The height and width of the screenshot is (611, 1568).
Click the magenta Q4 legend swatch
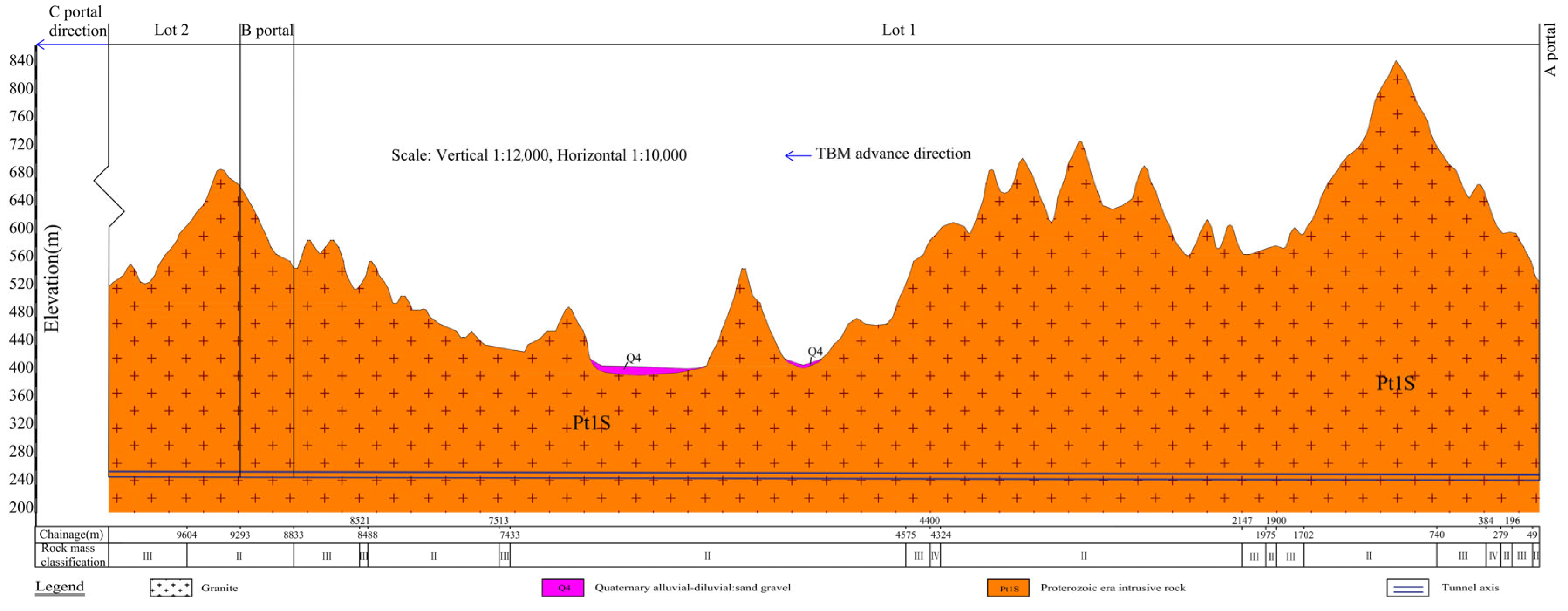point(563,588)
